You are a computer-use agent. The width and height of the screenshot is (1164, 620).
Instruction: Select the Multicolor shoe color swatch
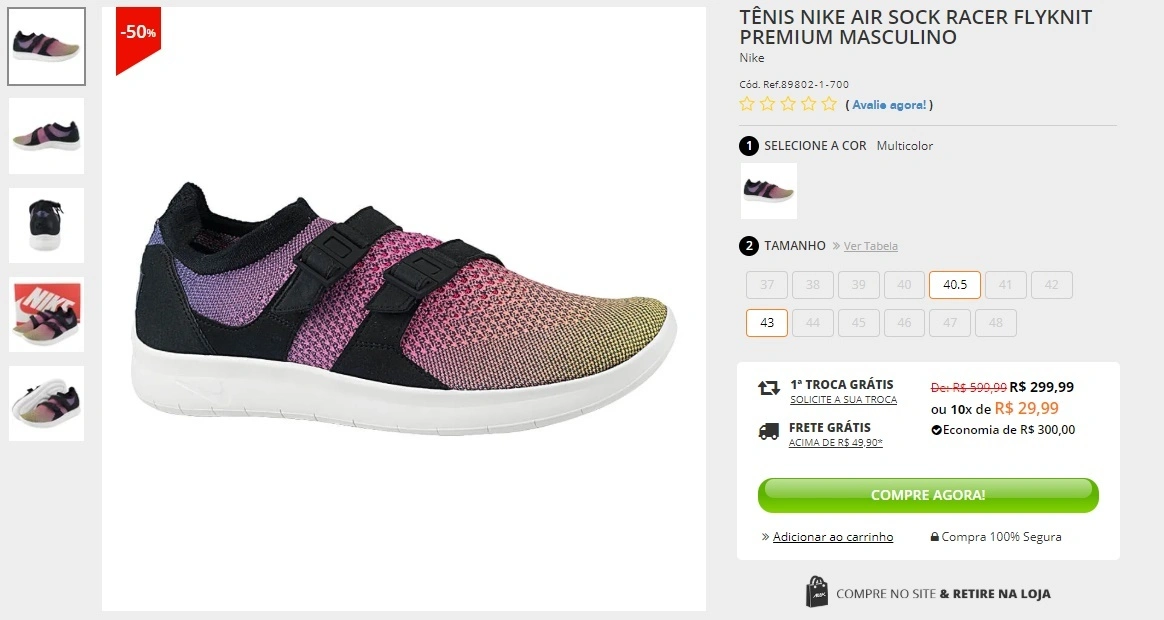point(768,191)
